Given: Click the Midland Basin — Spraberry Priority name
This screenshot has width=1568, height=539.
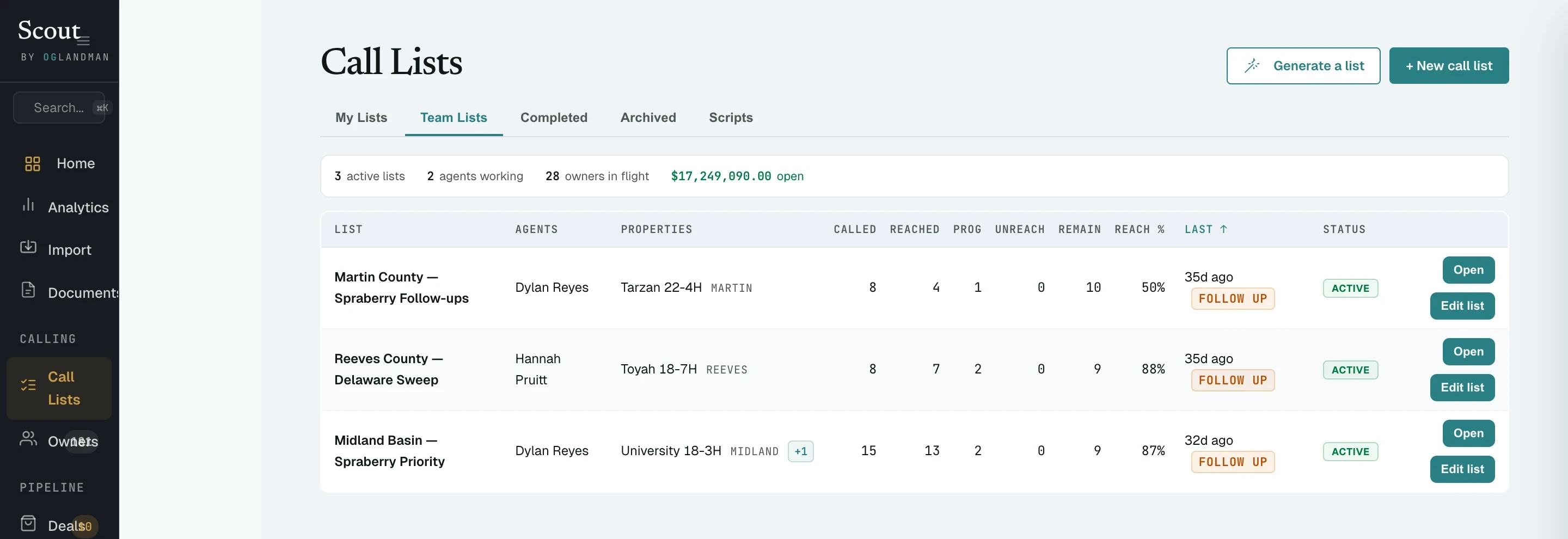Looking at the screenshot, I should [x=390, y=451].
